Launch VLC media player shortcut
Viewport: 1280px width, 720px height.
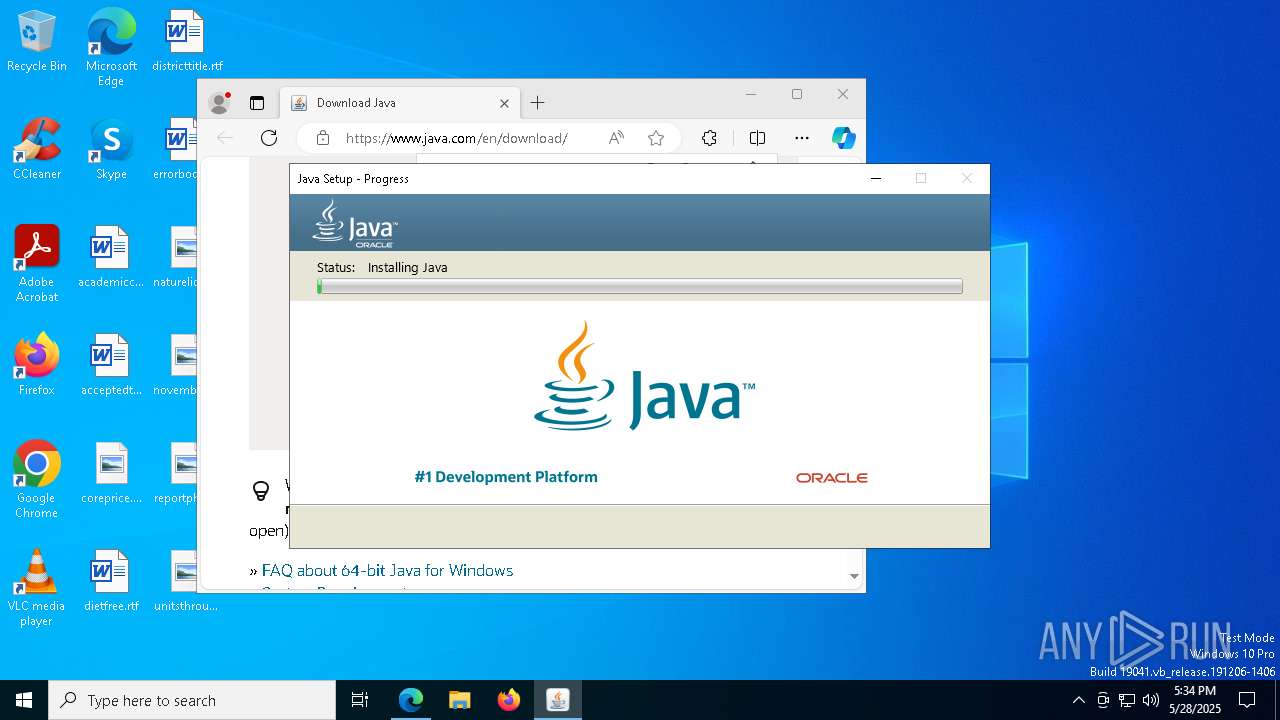(x=37, y=588)
